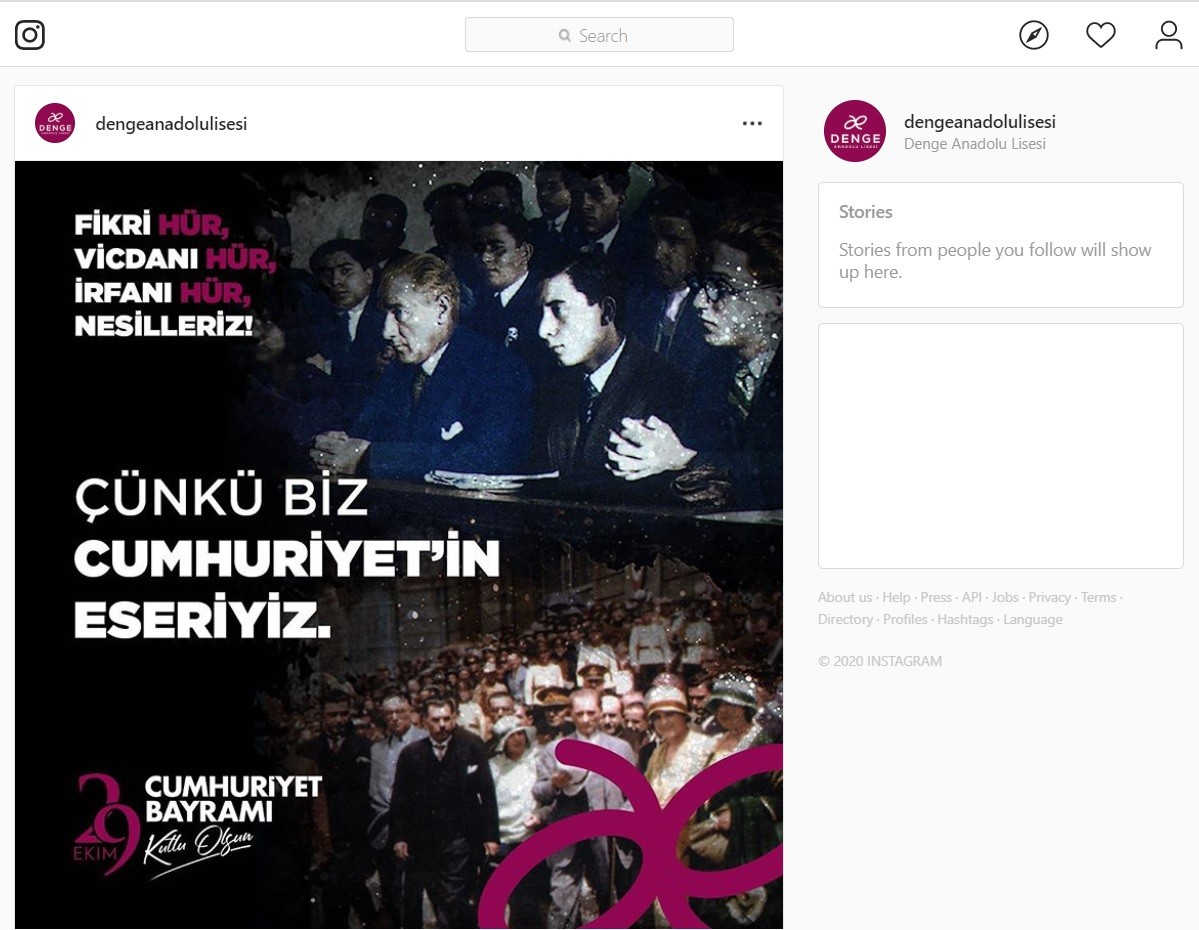The height and width of the screenshot is (930, 1199).
Task: Focus the Search input field
Action: click(600, 34)
